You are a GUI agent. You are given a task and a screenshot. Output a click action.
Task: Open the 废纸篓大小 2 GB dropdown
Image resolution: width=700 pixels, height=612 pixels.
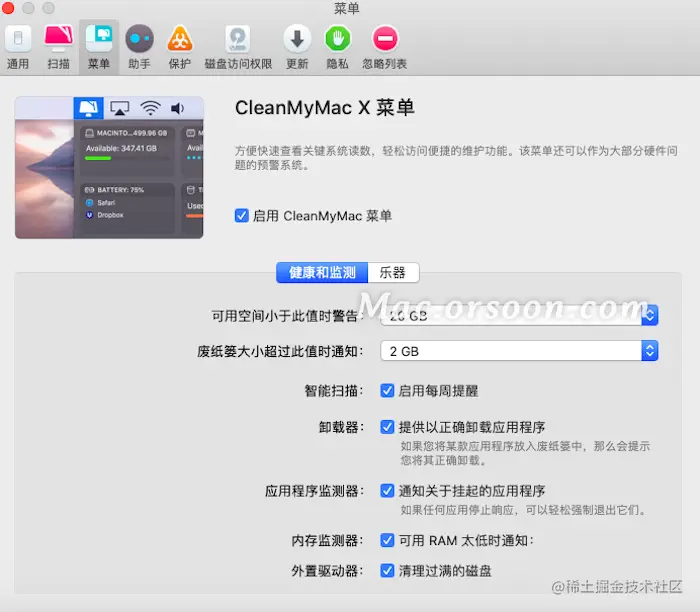pos(519,351)
